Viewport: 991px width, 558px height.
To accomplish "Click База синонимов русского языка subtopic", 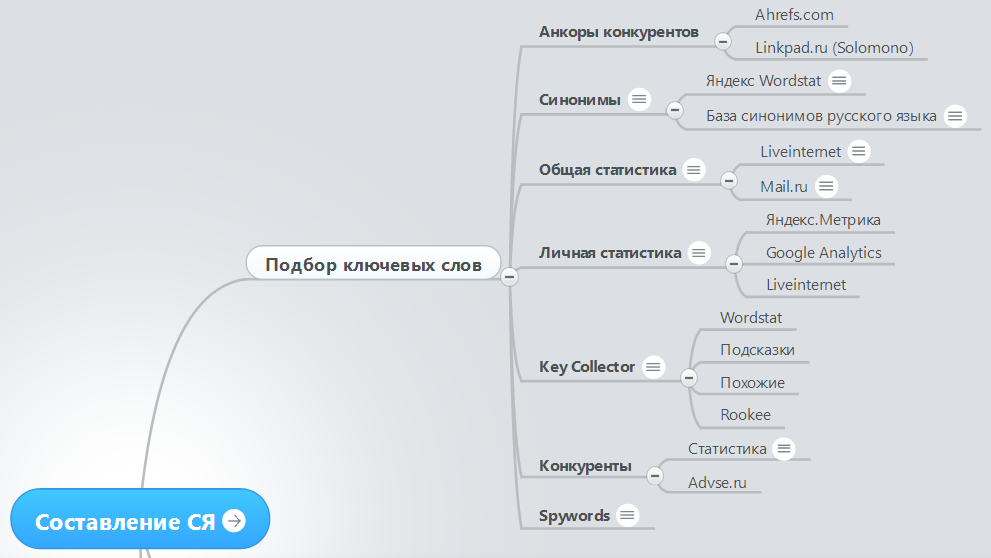I will 822,116.
